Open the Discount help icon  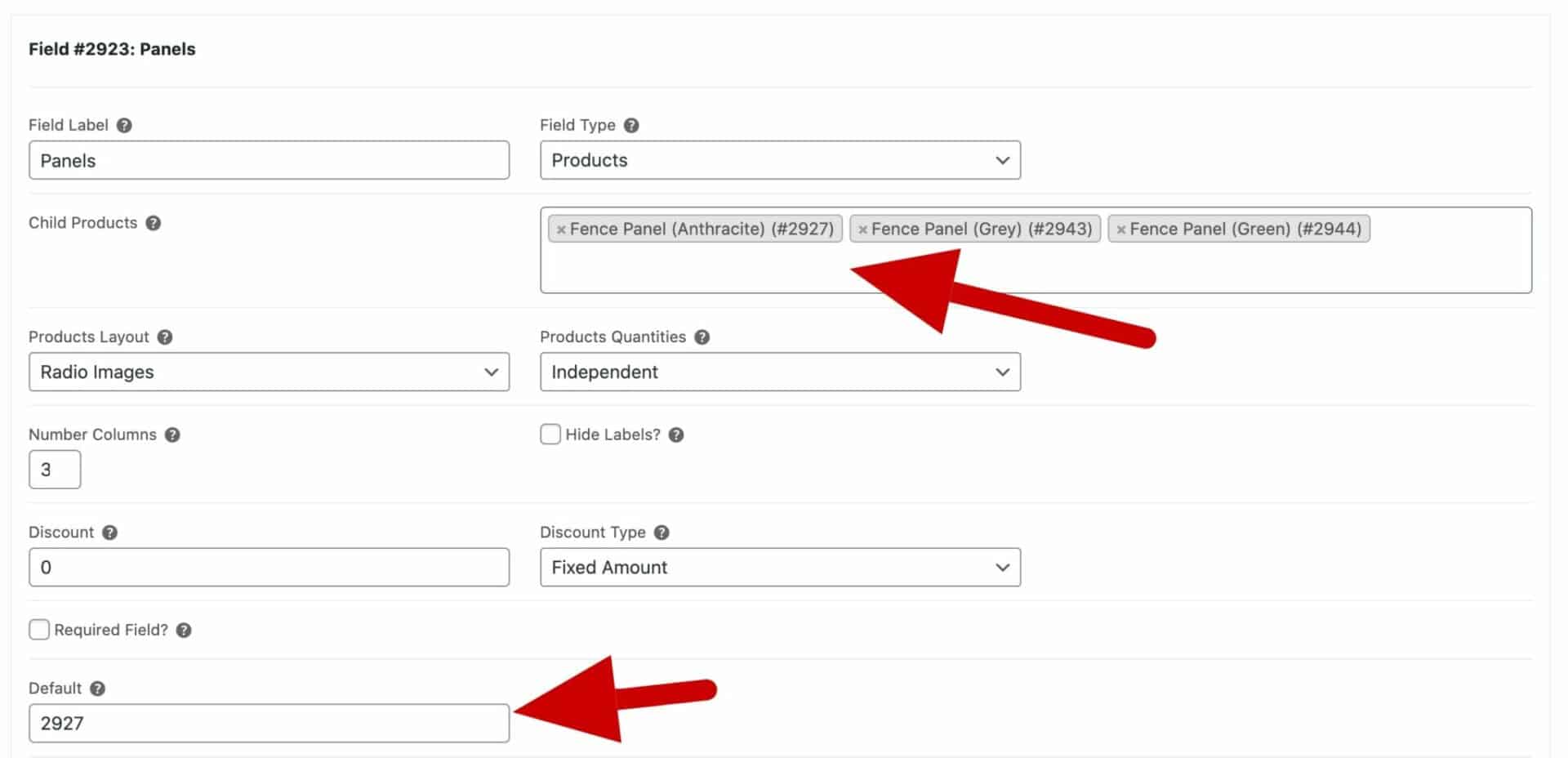coord(109,533)
